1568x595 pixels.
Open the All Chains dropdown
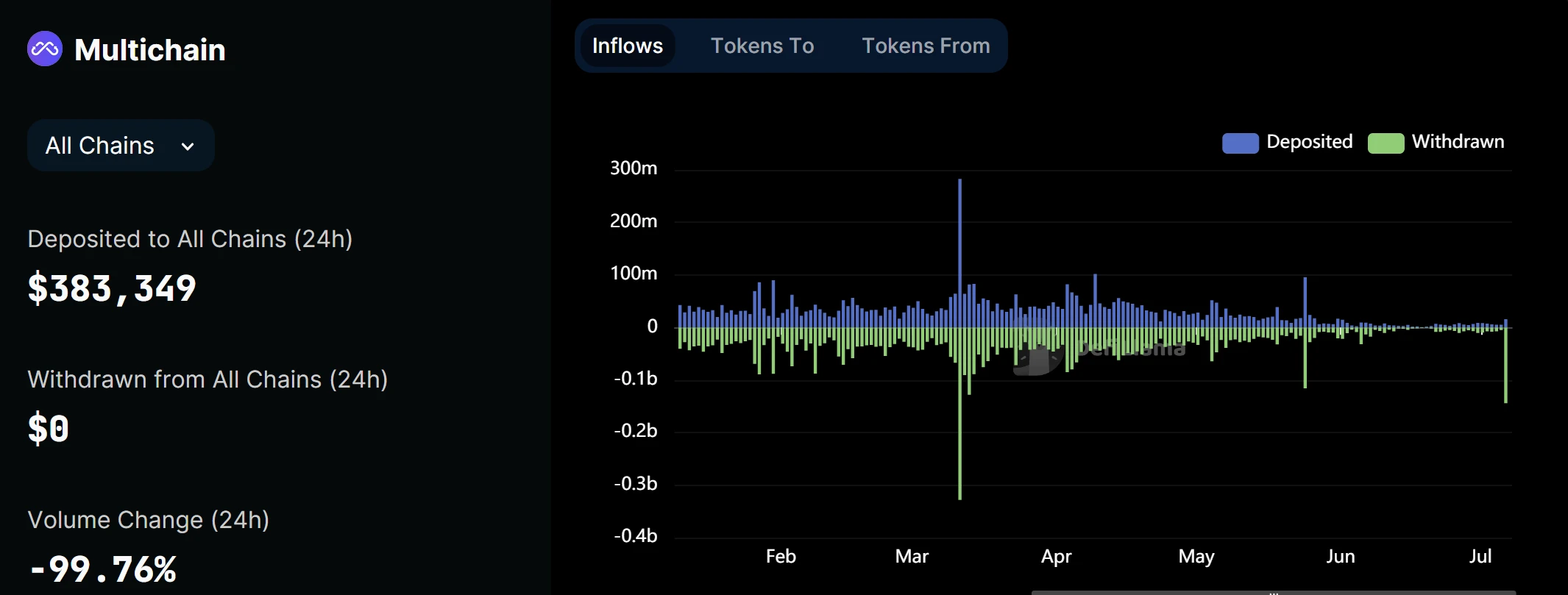pos(121,146)
